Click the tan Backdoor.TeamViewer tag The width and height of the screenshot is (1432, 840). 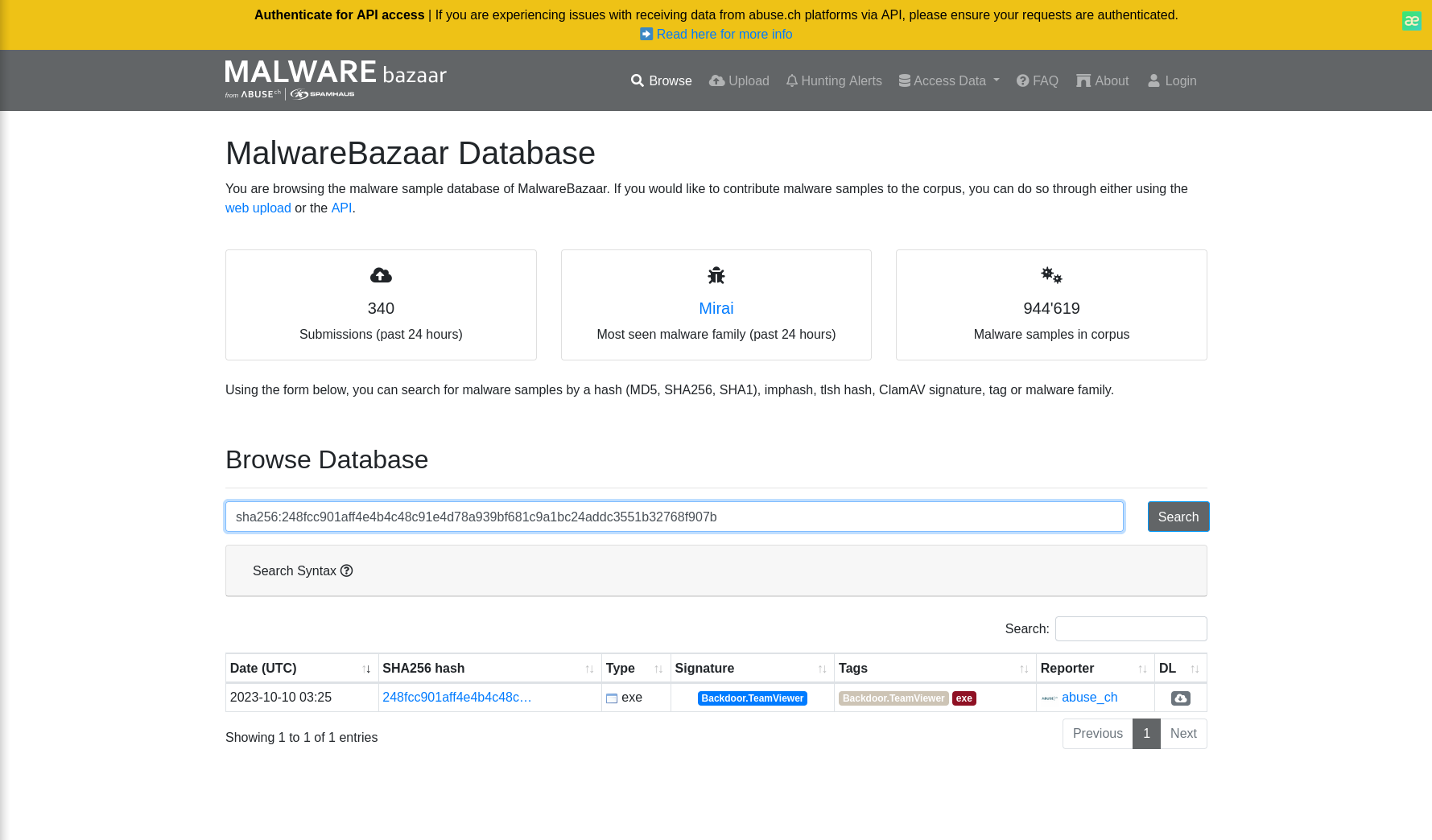[893, 698]
